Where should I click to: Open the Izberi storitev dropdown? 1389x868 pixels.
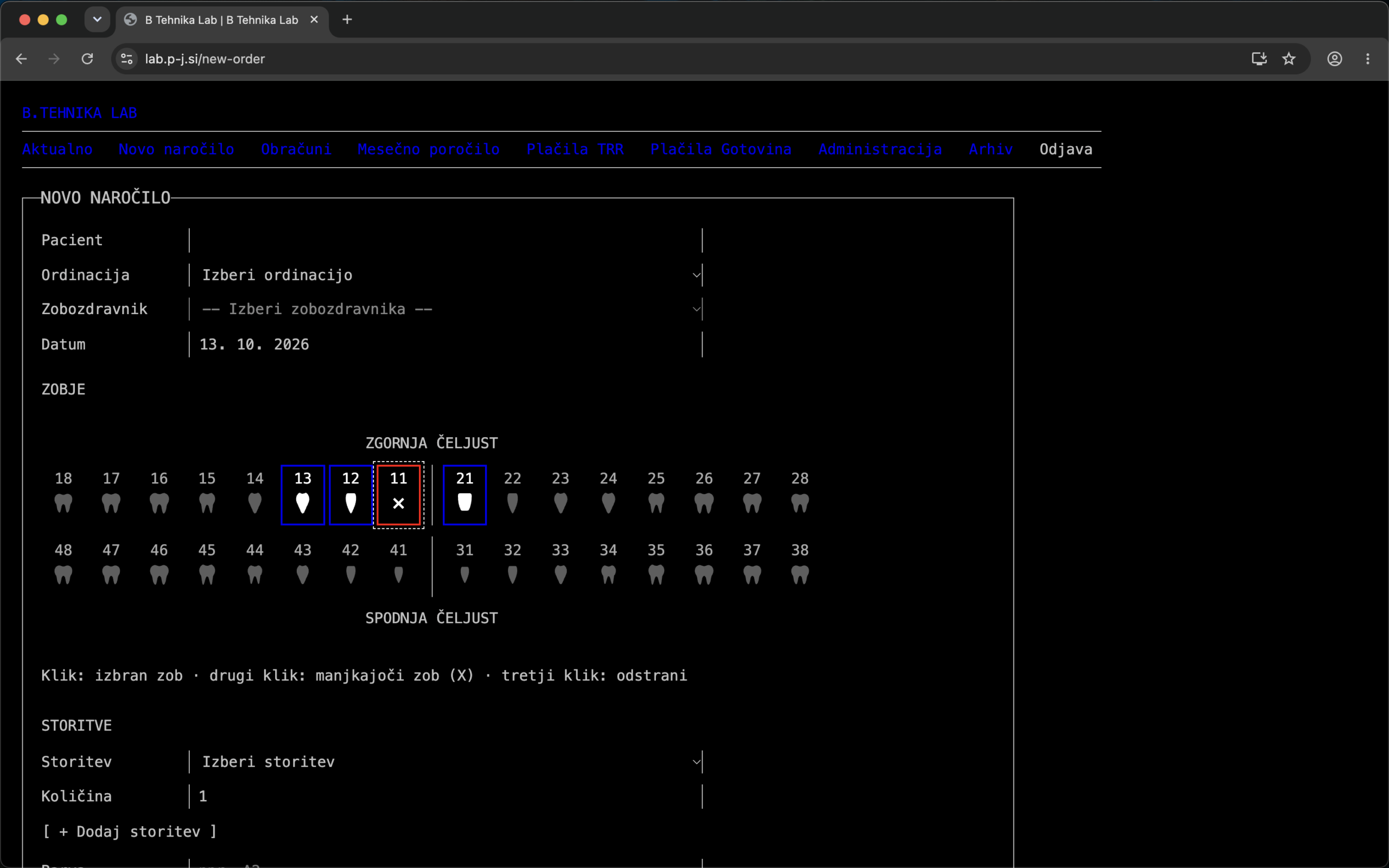(446, 762)
